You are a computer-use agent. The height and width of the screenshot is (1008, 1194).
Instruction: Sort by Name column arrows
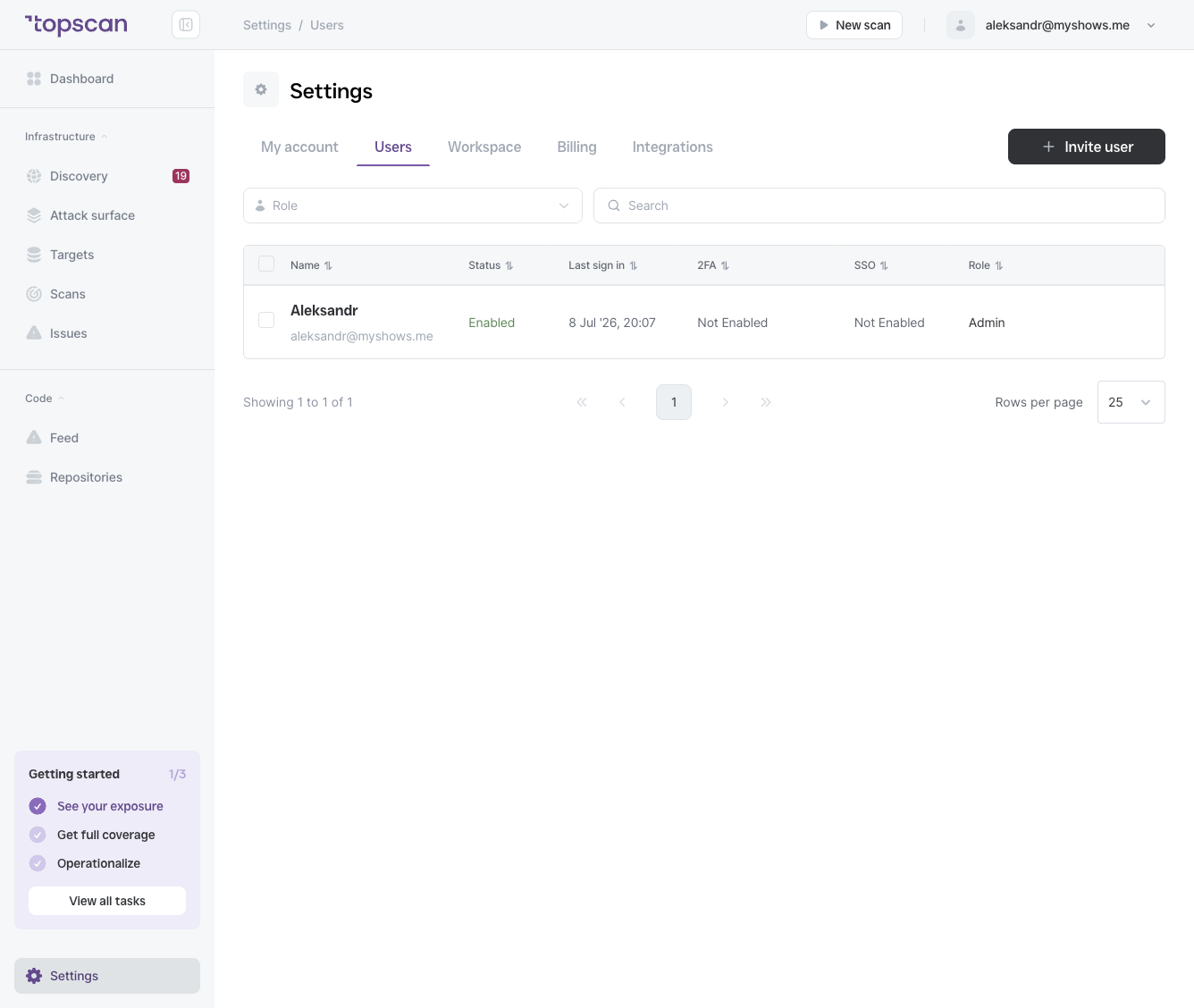point(328,265)
